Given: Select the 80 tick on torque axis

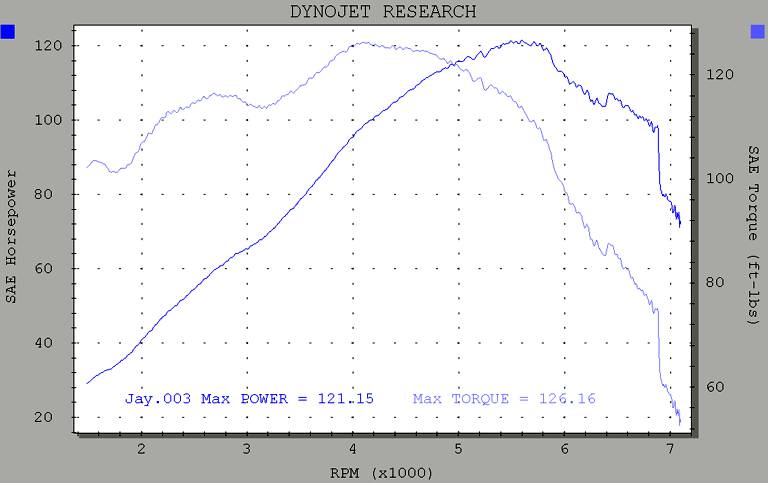Looking at the screenshot, I should tap(715, 282).
